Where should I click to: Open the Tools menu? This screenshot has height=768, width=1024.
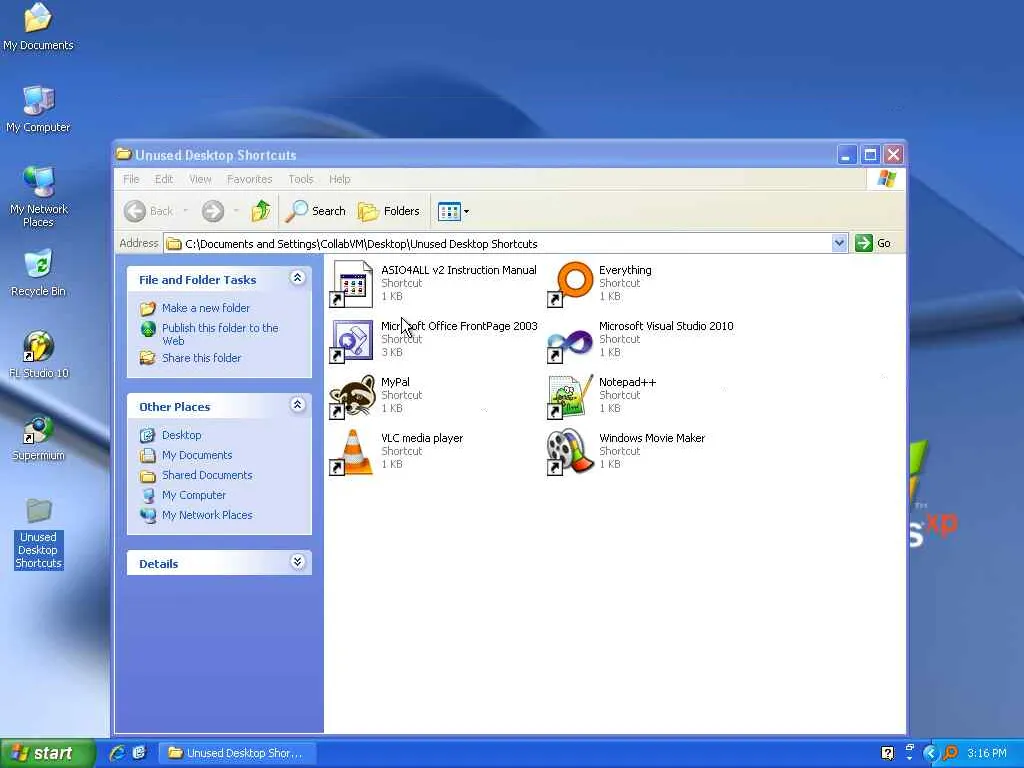301,179
